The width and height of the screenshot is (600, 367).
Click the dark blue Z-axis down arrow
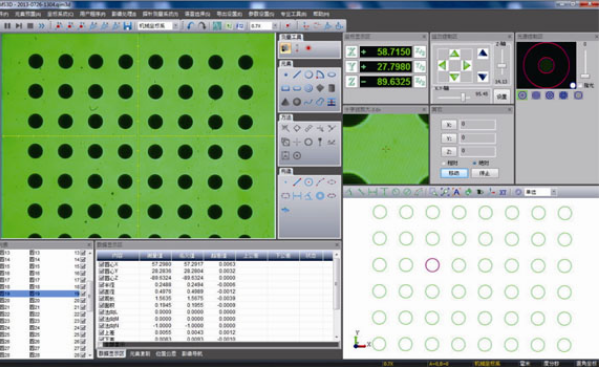tap(483, 77)
